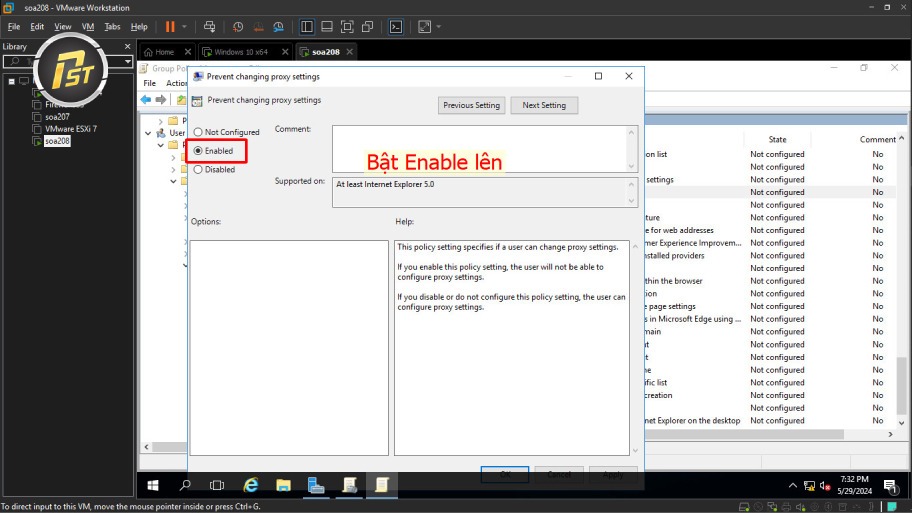
Task: Open the console view icon
Action: pos(396,27)
